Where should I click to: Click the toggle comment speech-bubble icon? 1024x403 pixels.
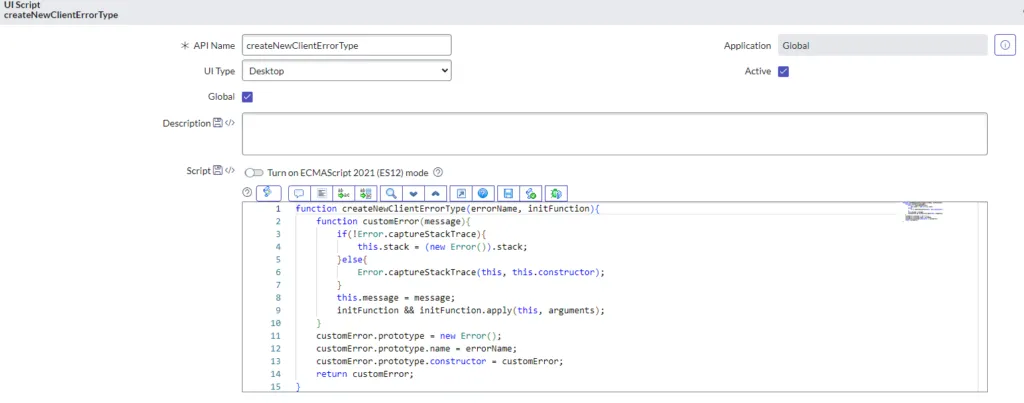coord(299,193)
